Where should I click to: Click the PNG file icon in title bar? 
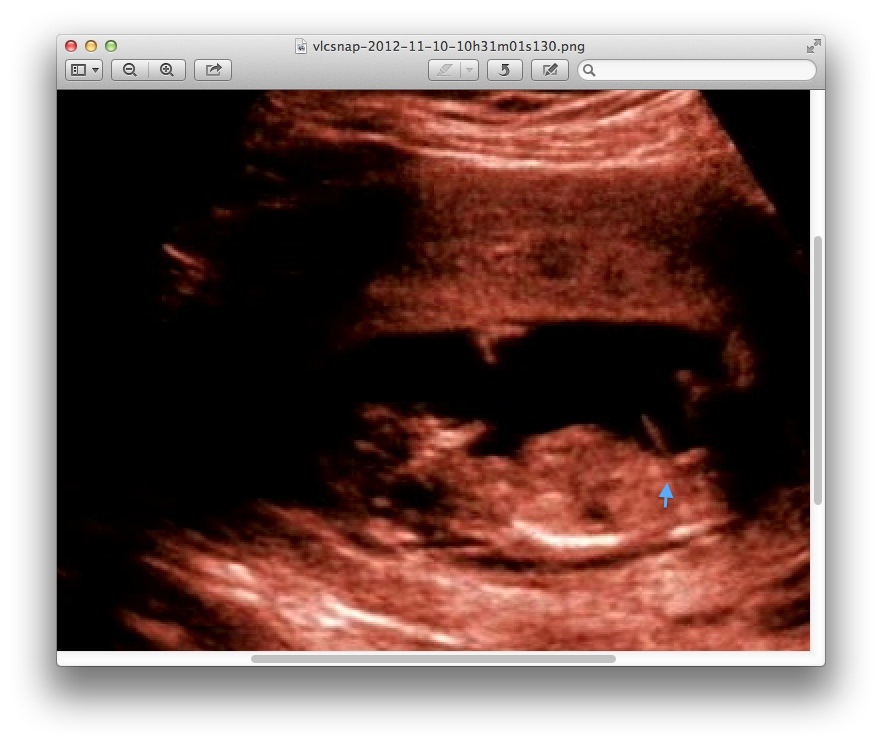pos(301,46)
